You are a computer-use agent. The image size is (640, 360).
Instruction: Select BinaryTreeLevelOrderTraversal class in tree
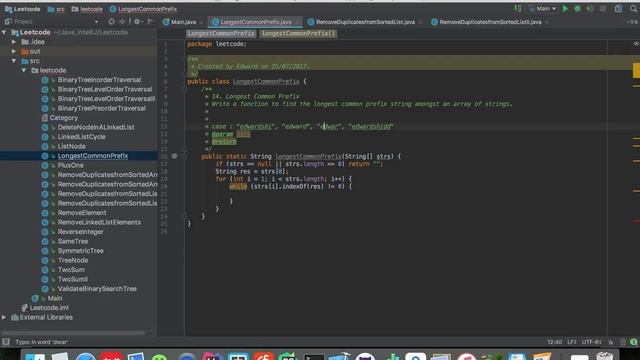pyautogui.click(x=105, y=89)
